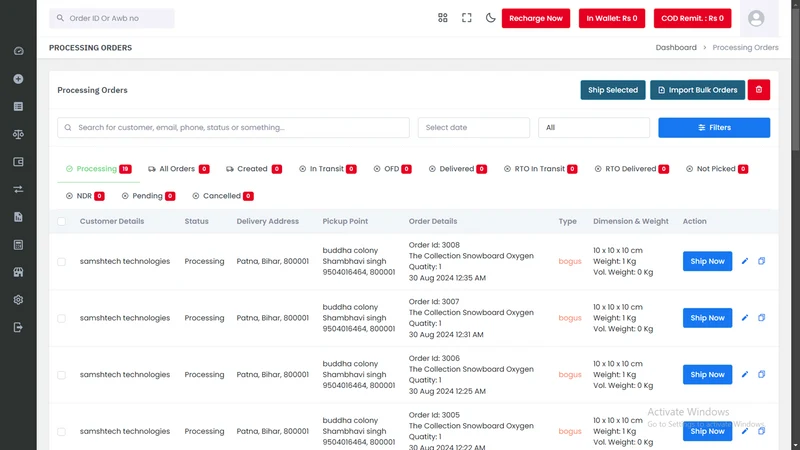The width and height of the screenshot is (800, 450).
Task: Click the add-order plus icon in sidebar
Action: click(x=18, y=79)
